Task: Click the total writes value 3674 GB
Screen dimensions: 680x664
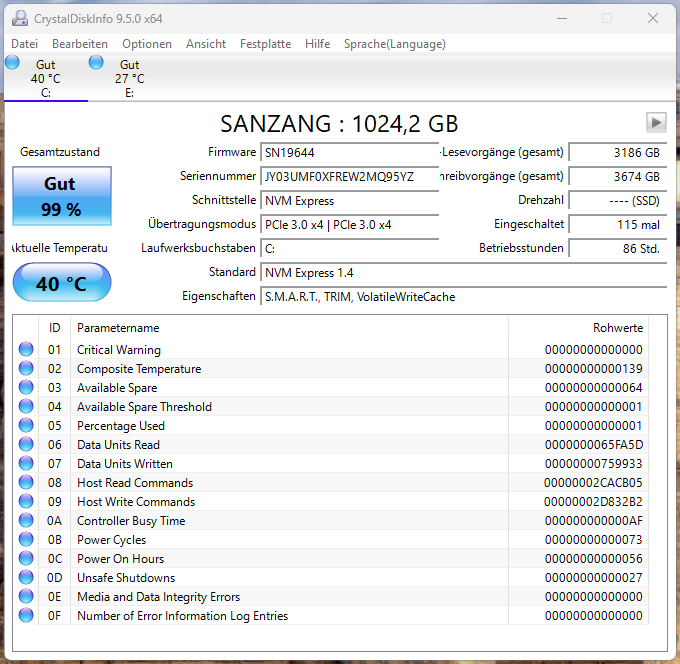Action: pyautogui.click(x=618, y=177)
